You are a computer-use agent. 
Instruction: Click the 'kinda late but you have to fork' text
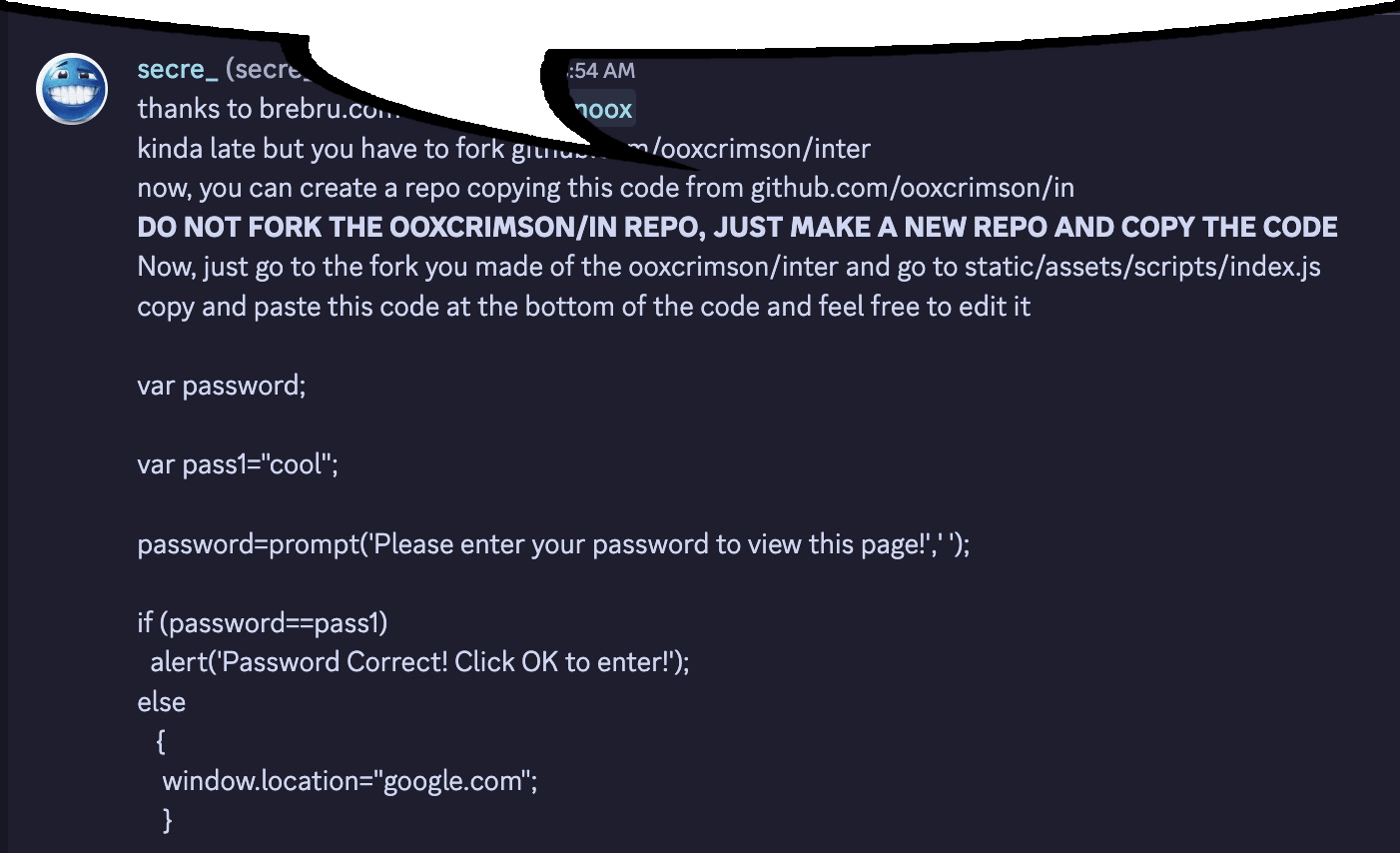pos(320,149)
